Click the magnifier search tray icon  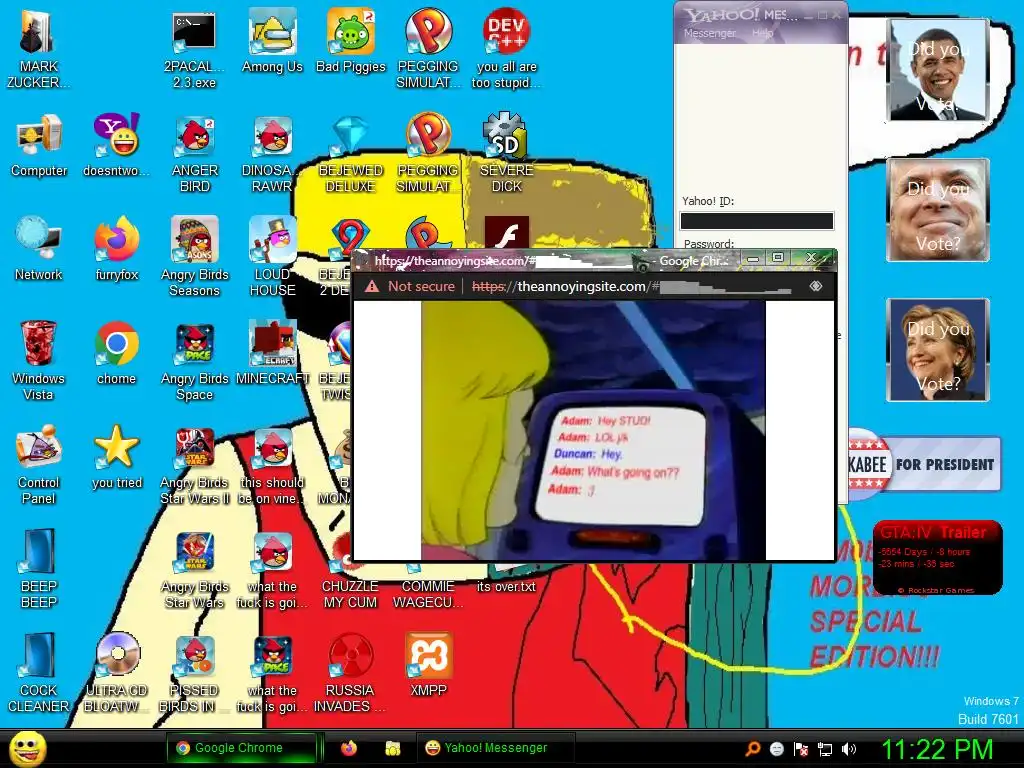click(752, 749)
